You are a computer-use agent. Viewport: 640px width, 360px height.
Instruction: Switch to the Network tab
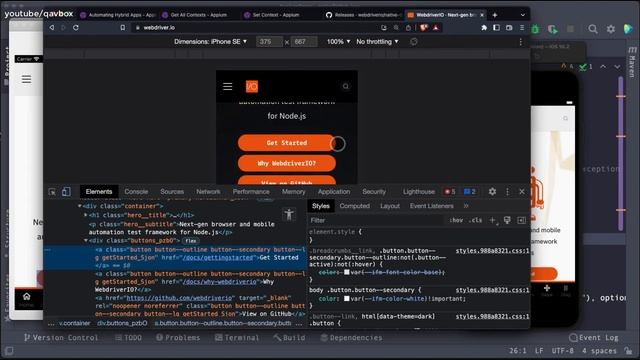(208, 191)
